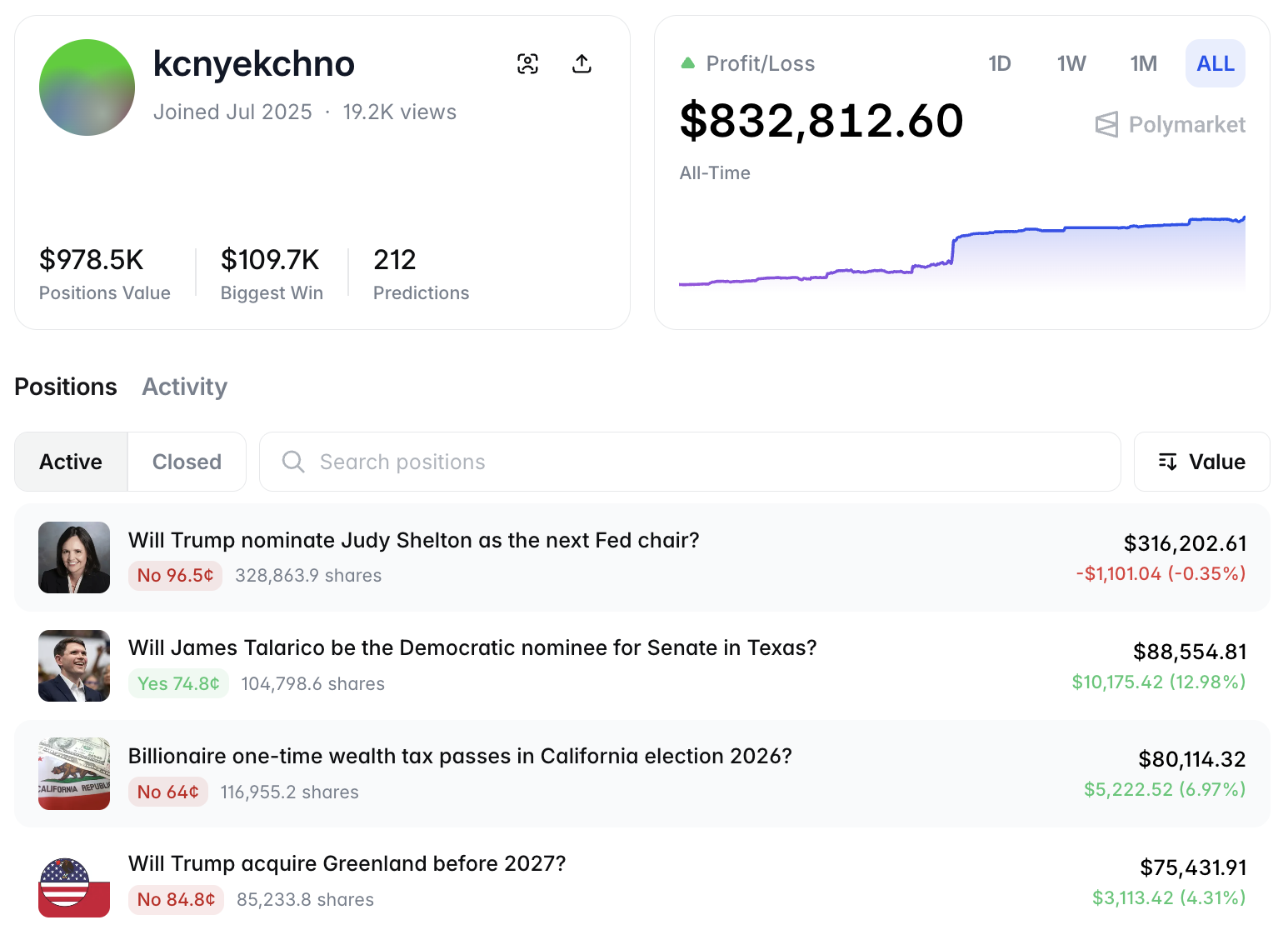Switch to Closed positions
This screenshot has height=935, width=1288.
[x=187, y=461]
